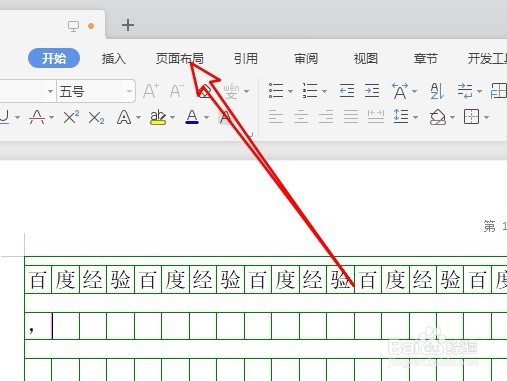Justify paragraph text
507x381 pixels.
pos(351,117)
